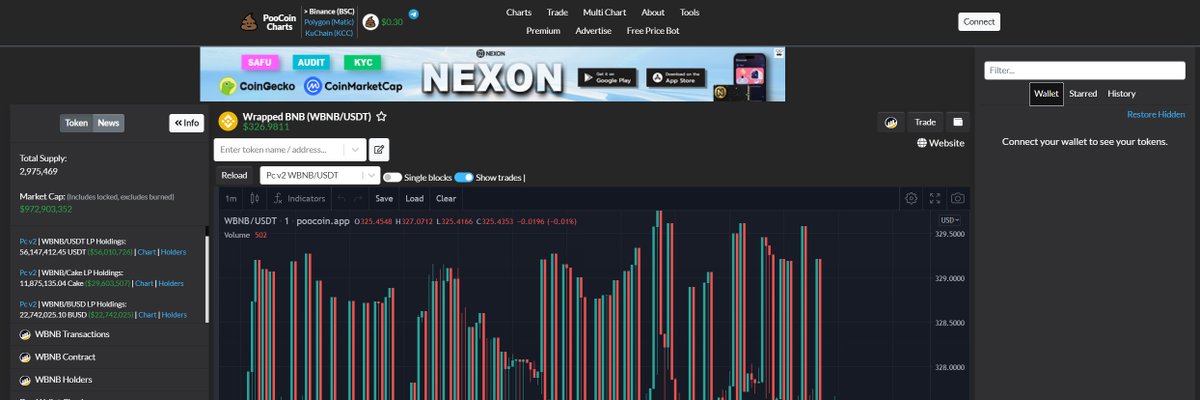1200x400 pixels.
Task: Open WBNB Contract on explorer
Action: pyautogui.click(x=65, y=357)
